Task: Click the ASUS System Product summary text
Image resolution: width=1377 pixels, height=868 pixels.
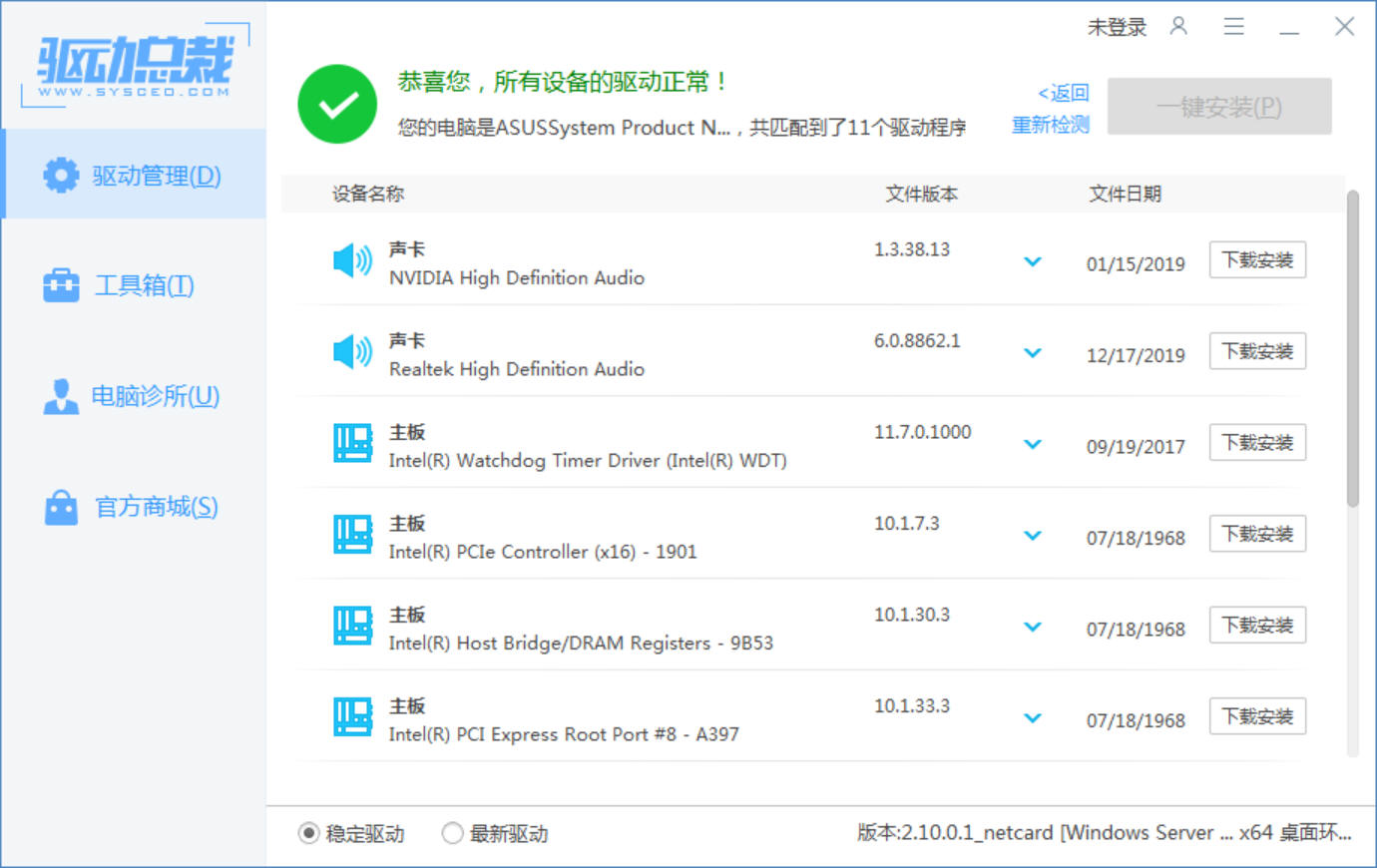Action: (x=682, y=128)
